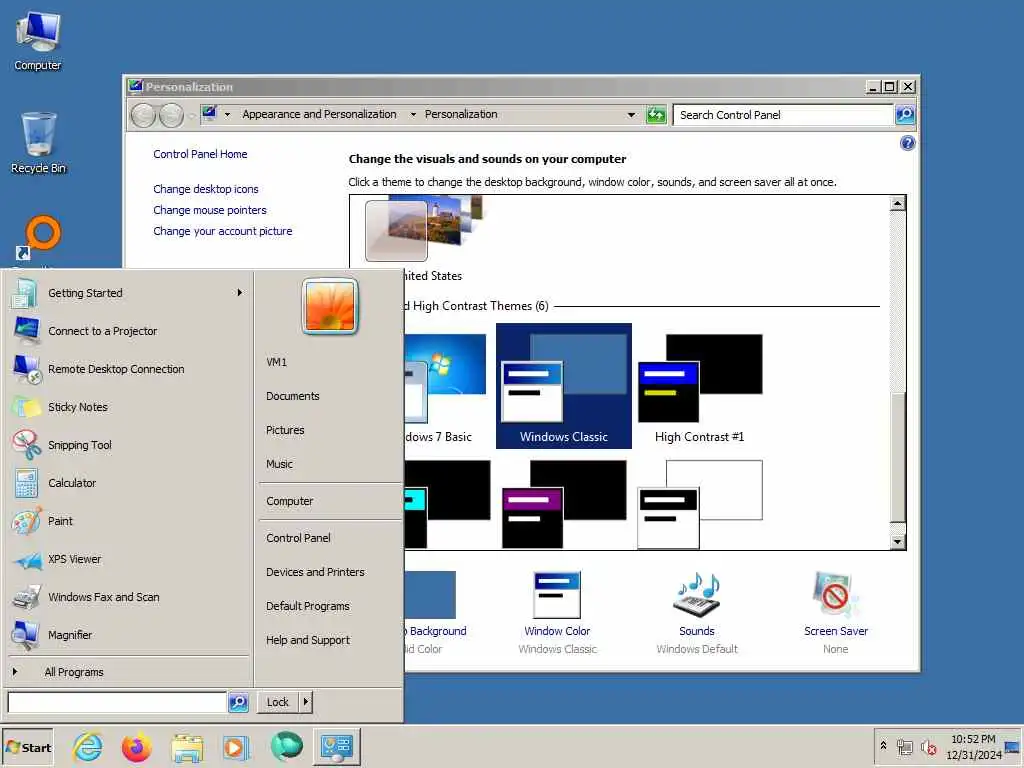Click the Control Panel search magnifier button

tap(904, 115)
